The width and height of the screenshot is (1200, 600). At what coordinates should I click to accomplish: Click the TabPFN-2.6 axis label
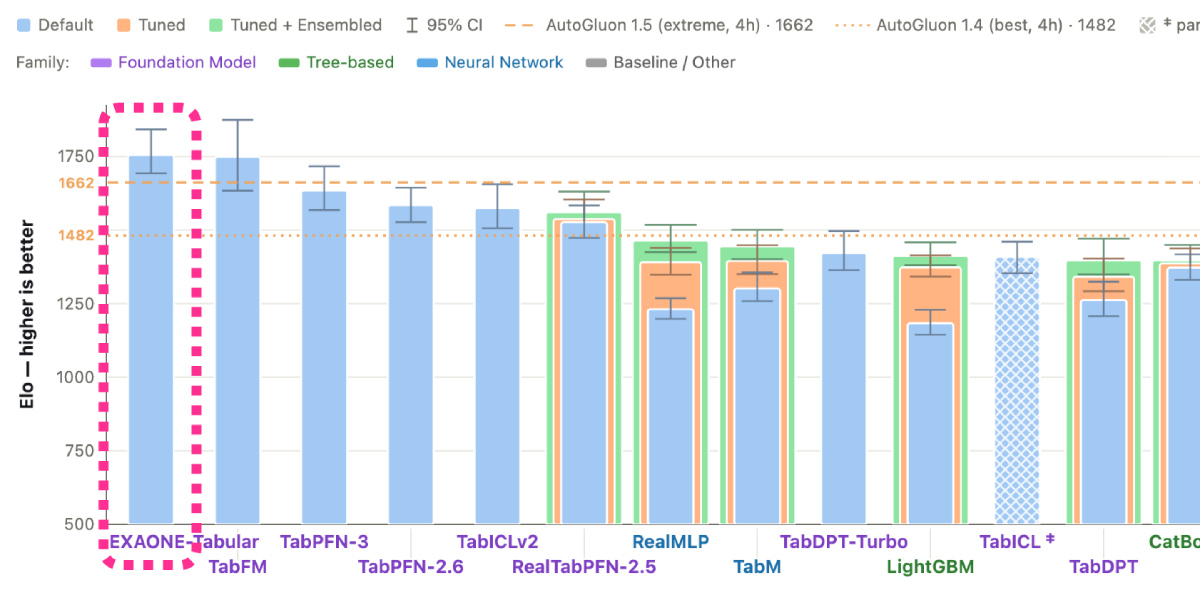pos(411,567)
